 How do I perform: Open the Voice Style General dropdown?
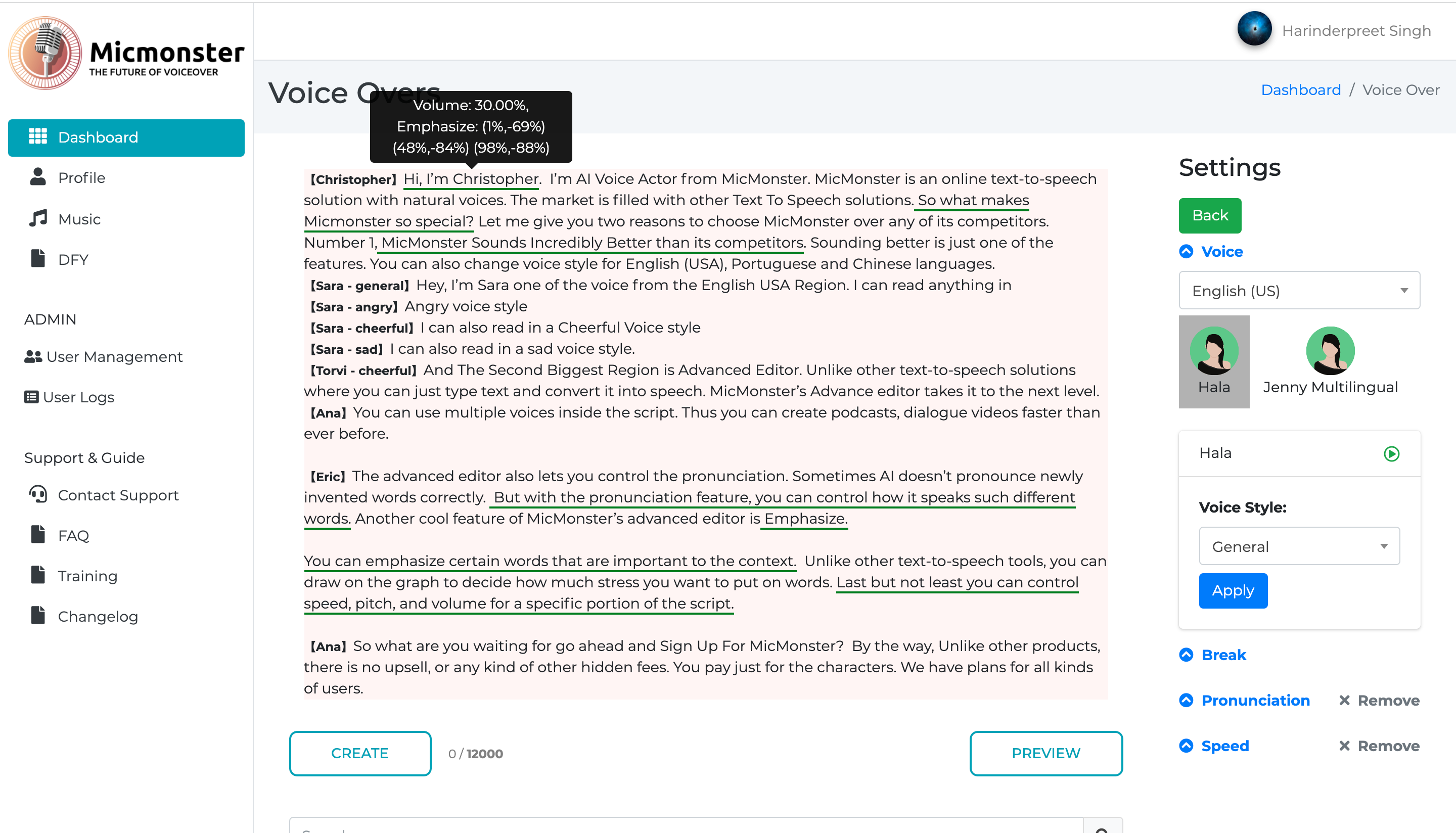tap(1299, 546)
